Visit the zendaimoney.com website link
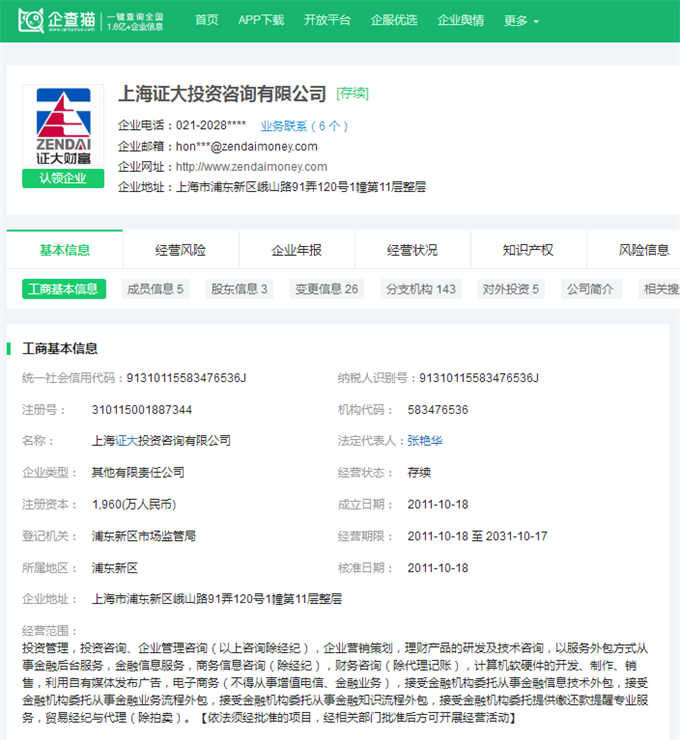This screenshot has height=740, width=680. [251, 167]
